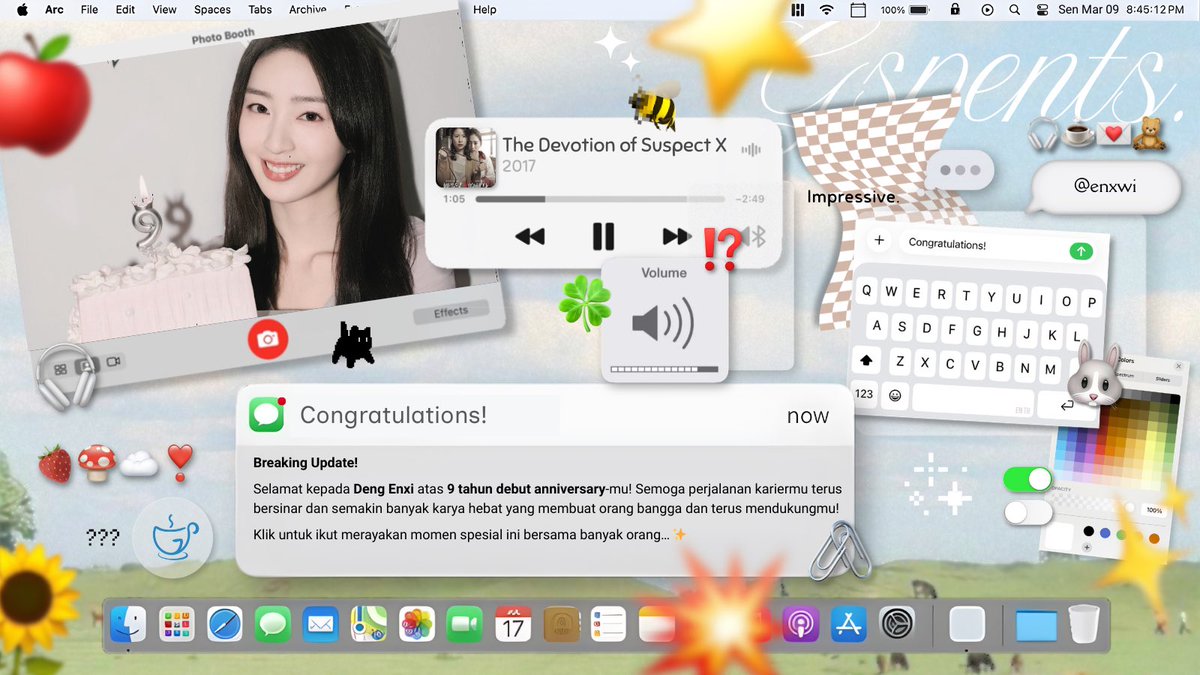This screenshot has width=1200, height=675.
Task: Switch Photo Booth to video recording mode
Action: 113,361
